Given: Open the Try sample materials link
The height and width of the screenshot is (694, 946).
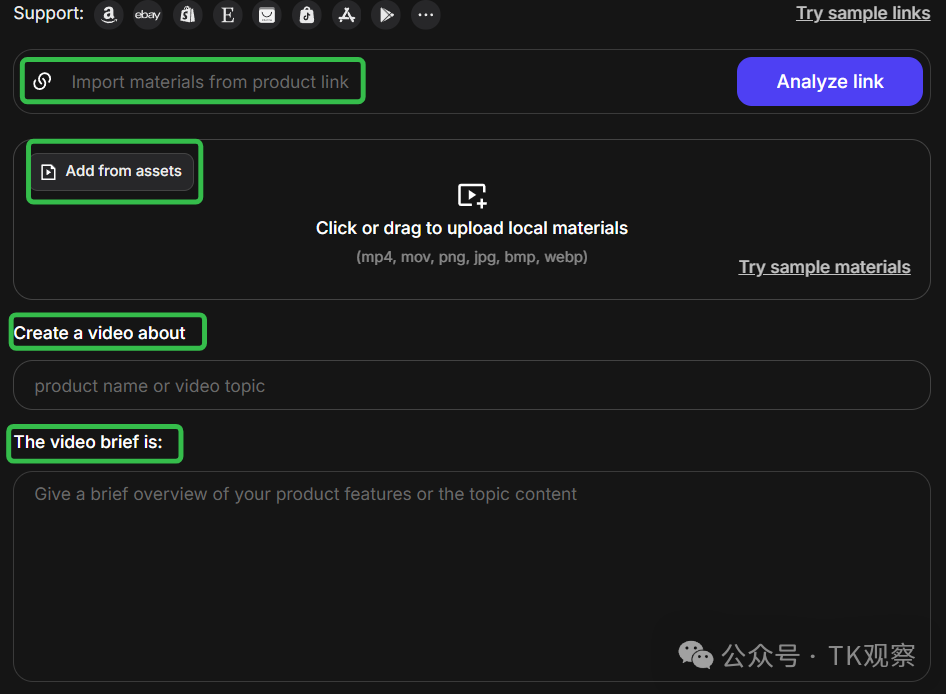Looking at the screenshot, I should [x=824, y=267].
